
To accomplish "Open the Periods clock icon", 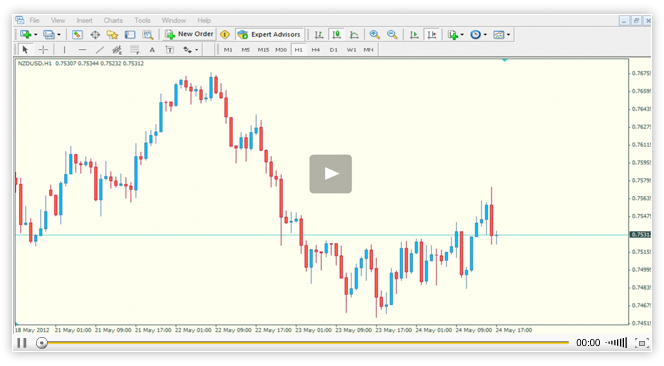I will [x=476, y=34].
